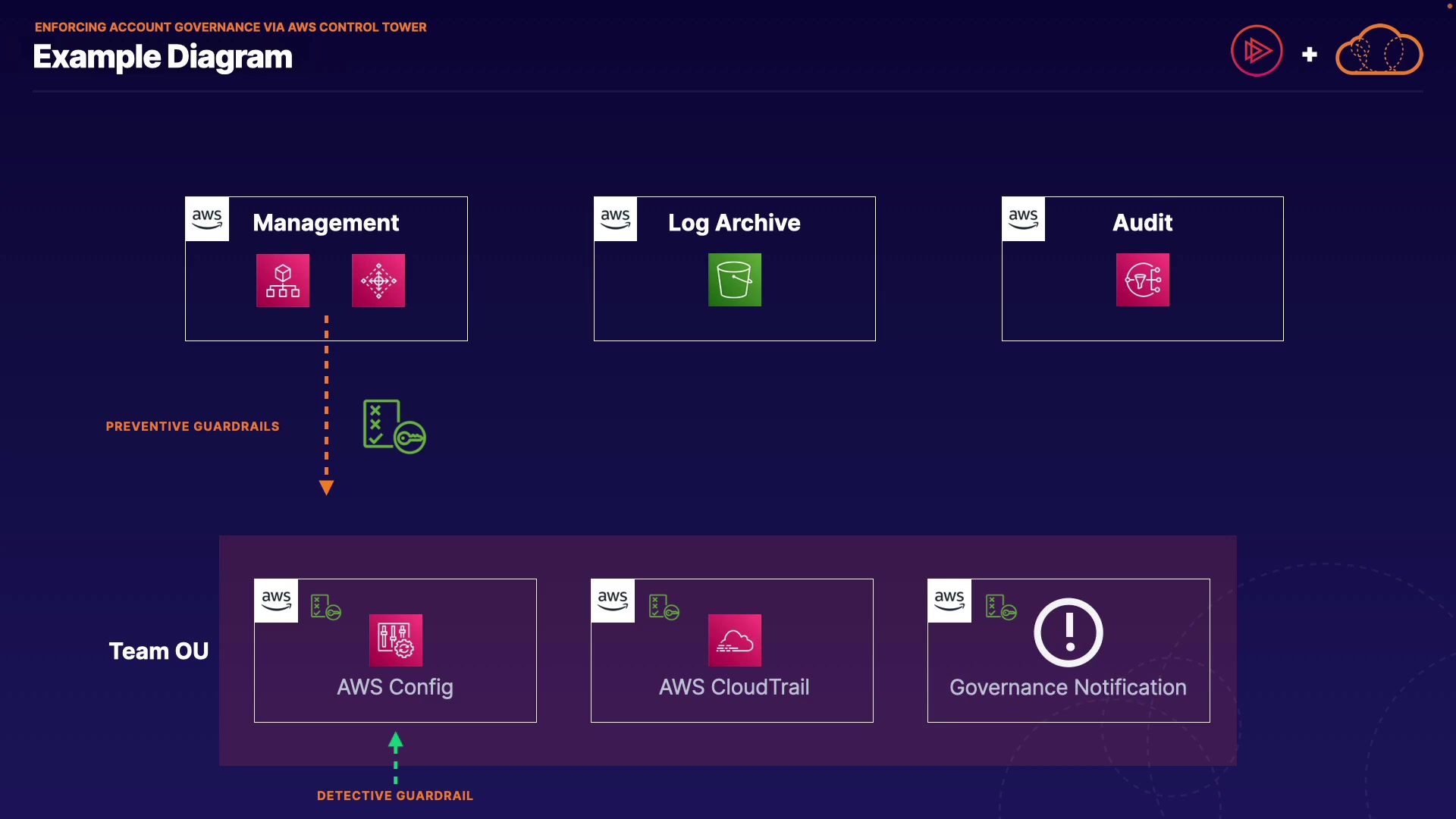Screen dimensions: 1456x819
Task: Click the exclamation Governance Notification icon
Action: (x=1068, y=632)
